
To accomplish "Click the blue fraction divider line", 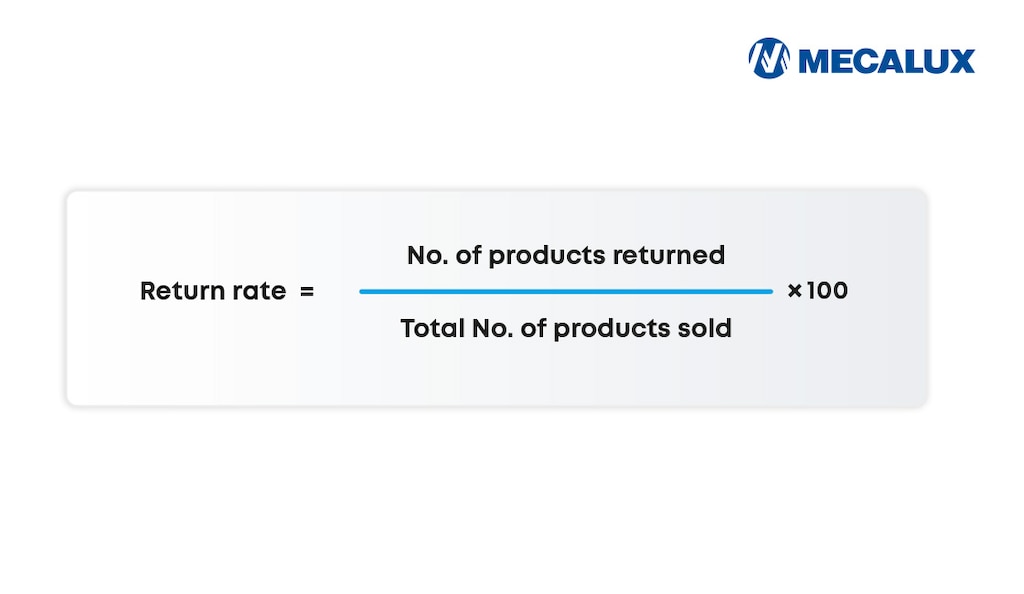I will (566, 291).
